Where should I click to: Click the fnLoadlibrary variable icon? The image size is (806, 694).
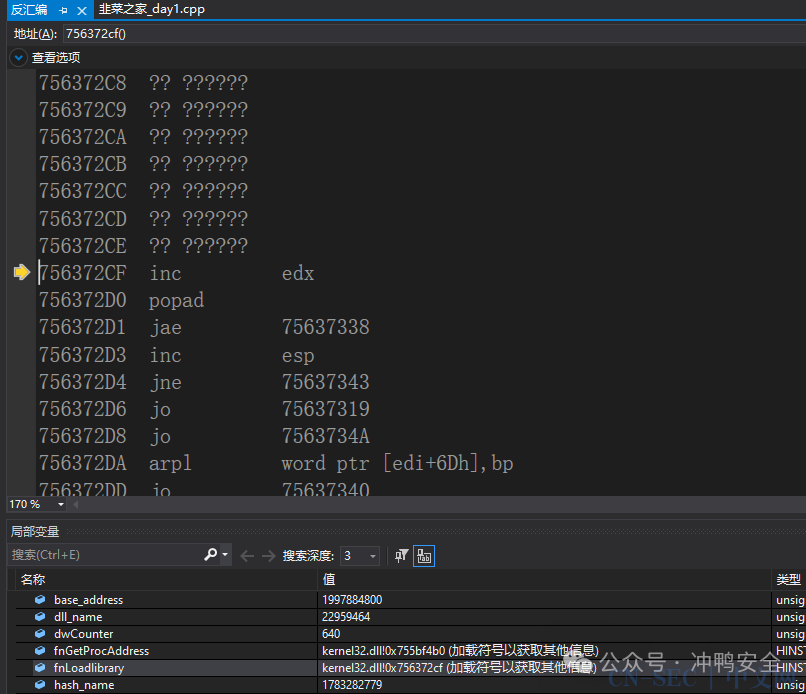coord(40,667)
